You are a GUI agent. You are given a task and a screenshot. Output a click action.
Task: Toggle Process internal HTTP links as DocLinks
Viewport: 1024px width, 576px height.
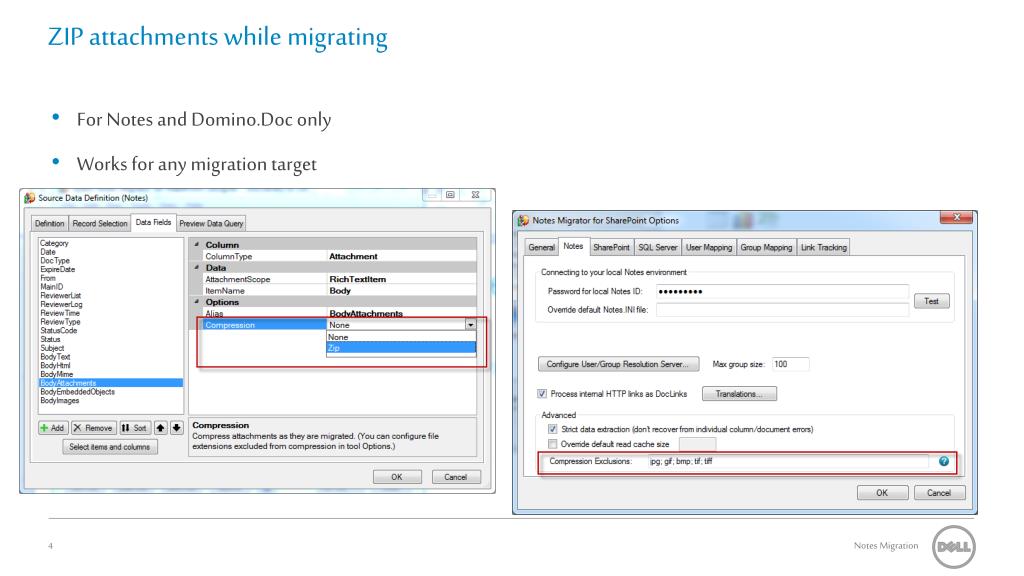541,394
